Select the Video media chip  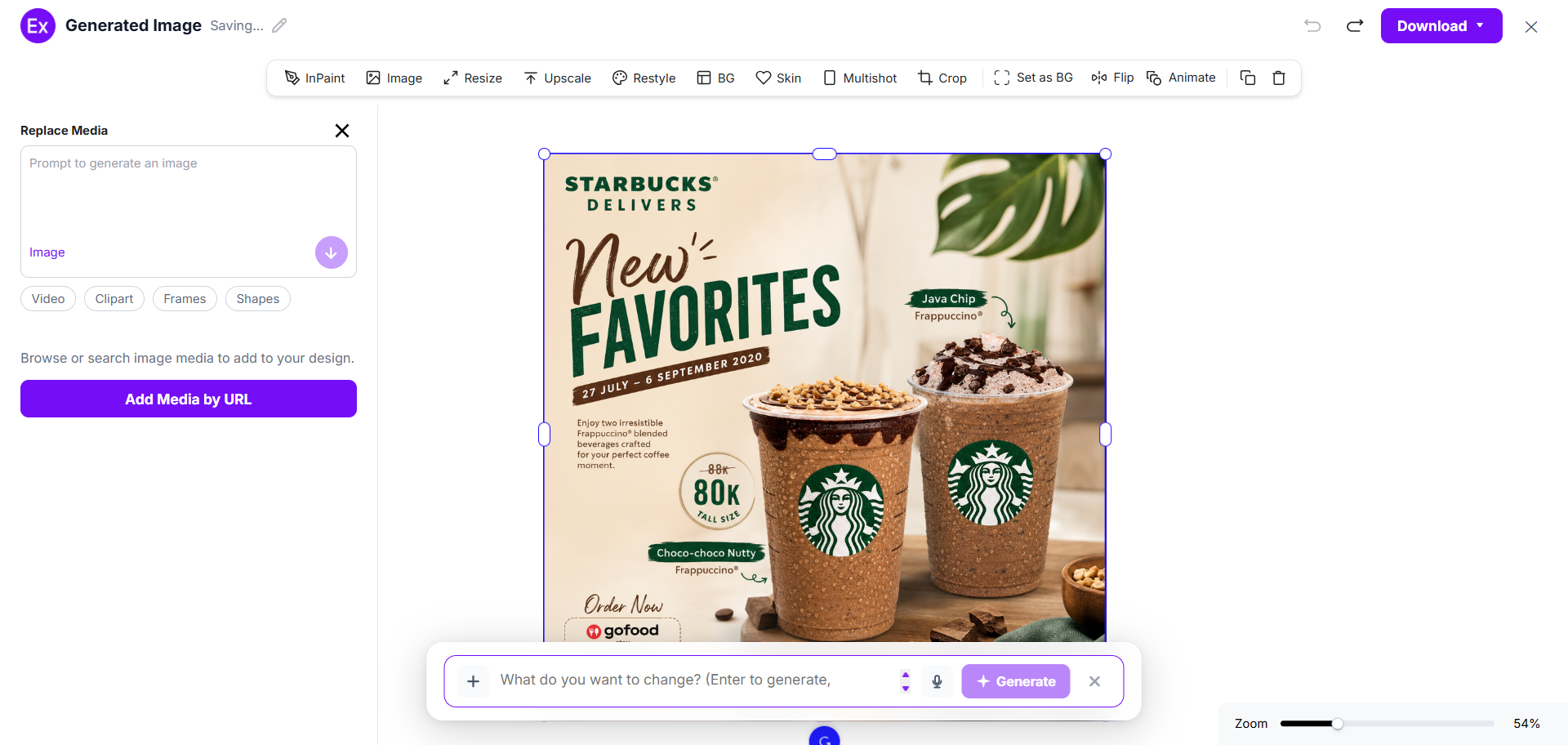[48, 299]
